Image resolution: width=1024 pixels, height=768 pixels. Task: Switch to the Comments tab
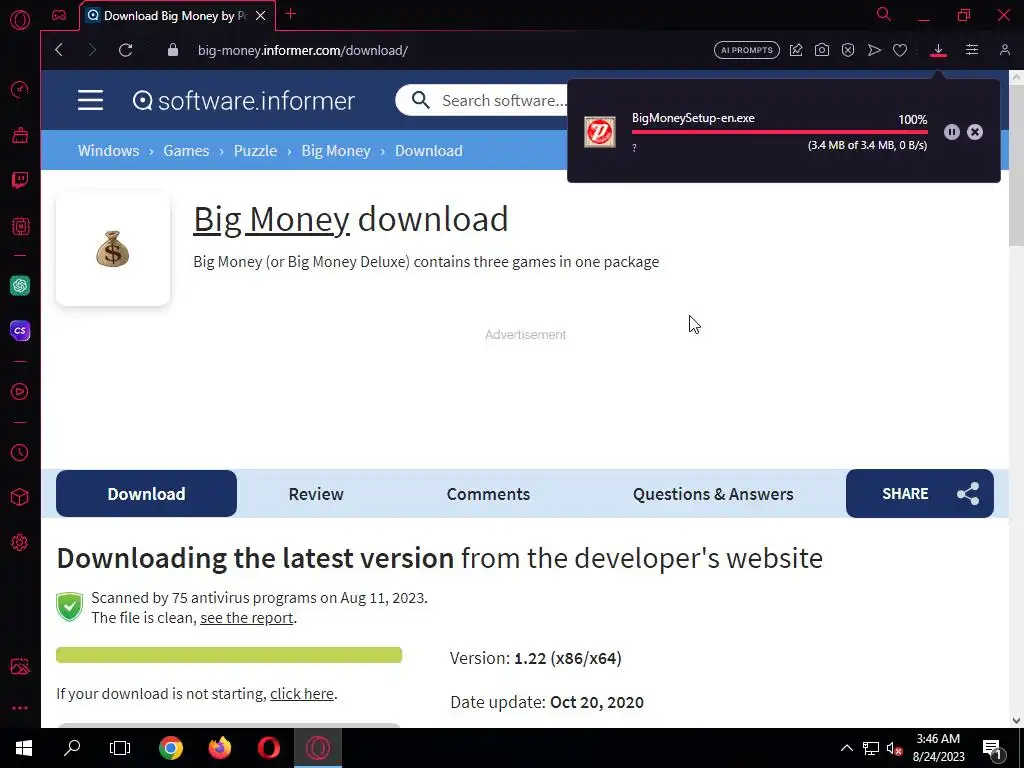click(x=488, y=494)
